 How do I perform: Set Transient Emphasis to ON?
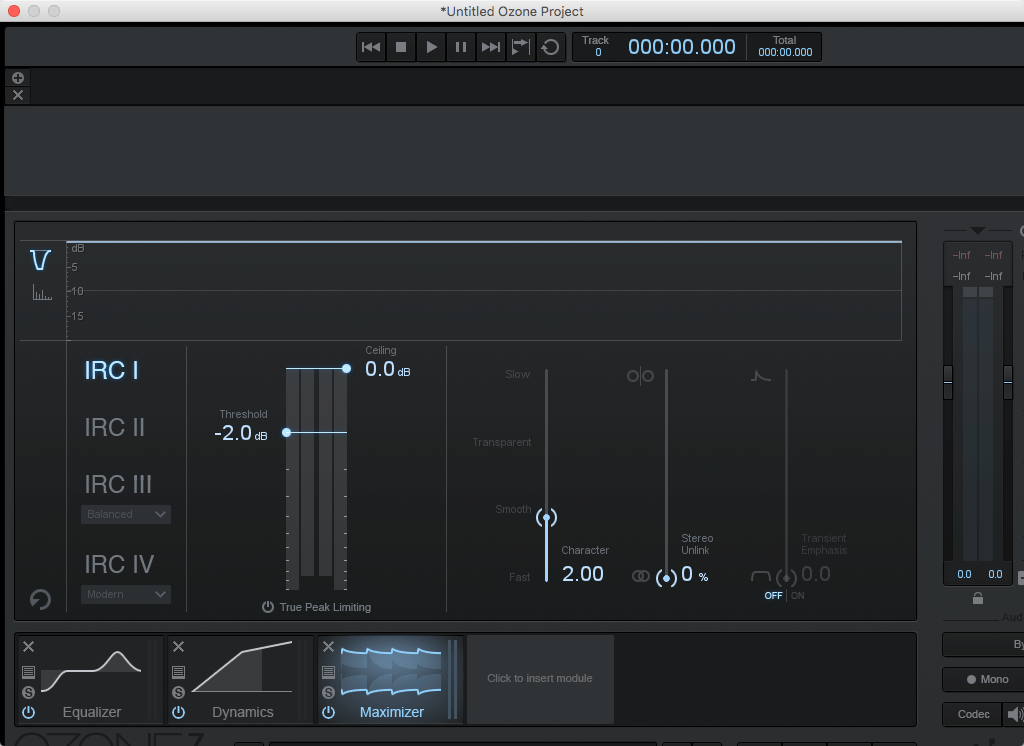tap(797, 596)
